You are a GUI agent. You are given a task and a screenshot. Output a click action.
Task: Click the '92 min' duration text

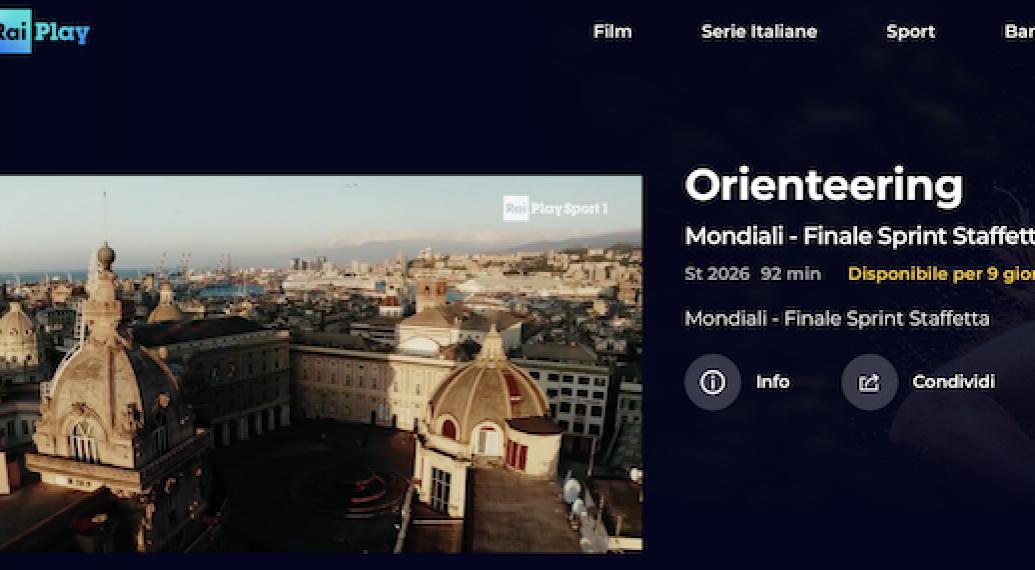(791, 274)
